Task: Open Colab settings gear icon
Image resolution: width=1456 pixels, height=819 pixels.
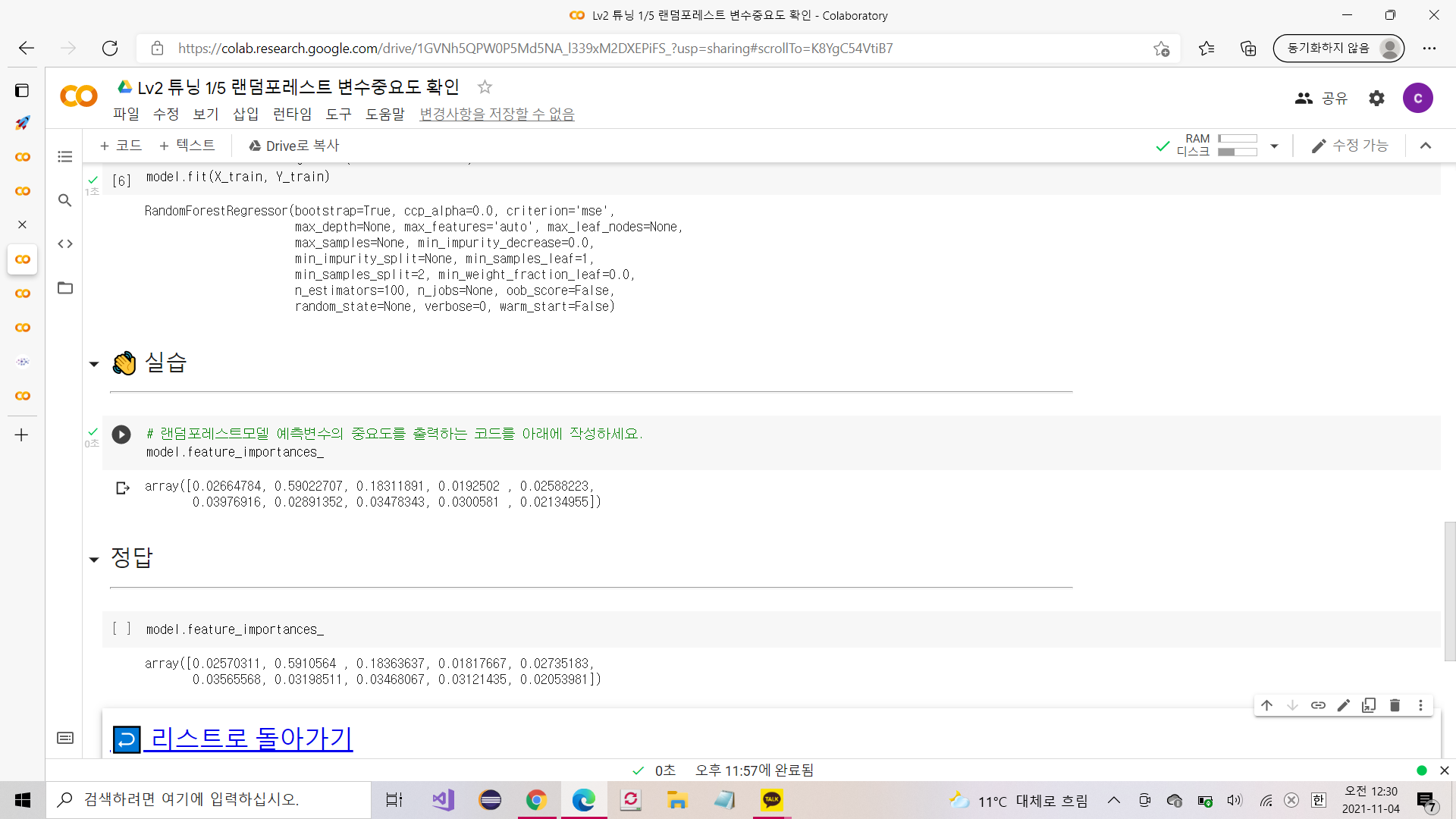Action: click(x=1376, y=98)
